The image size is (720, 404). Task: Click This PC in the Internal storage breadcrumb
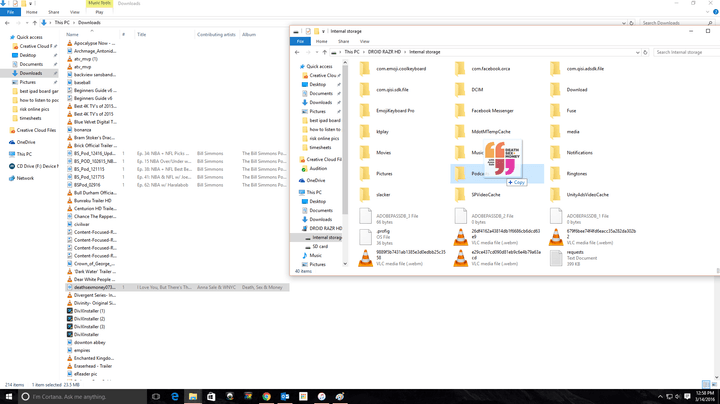352,52
